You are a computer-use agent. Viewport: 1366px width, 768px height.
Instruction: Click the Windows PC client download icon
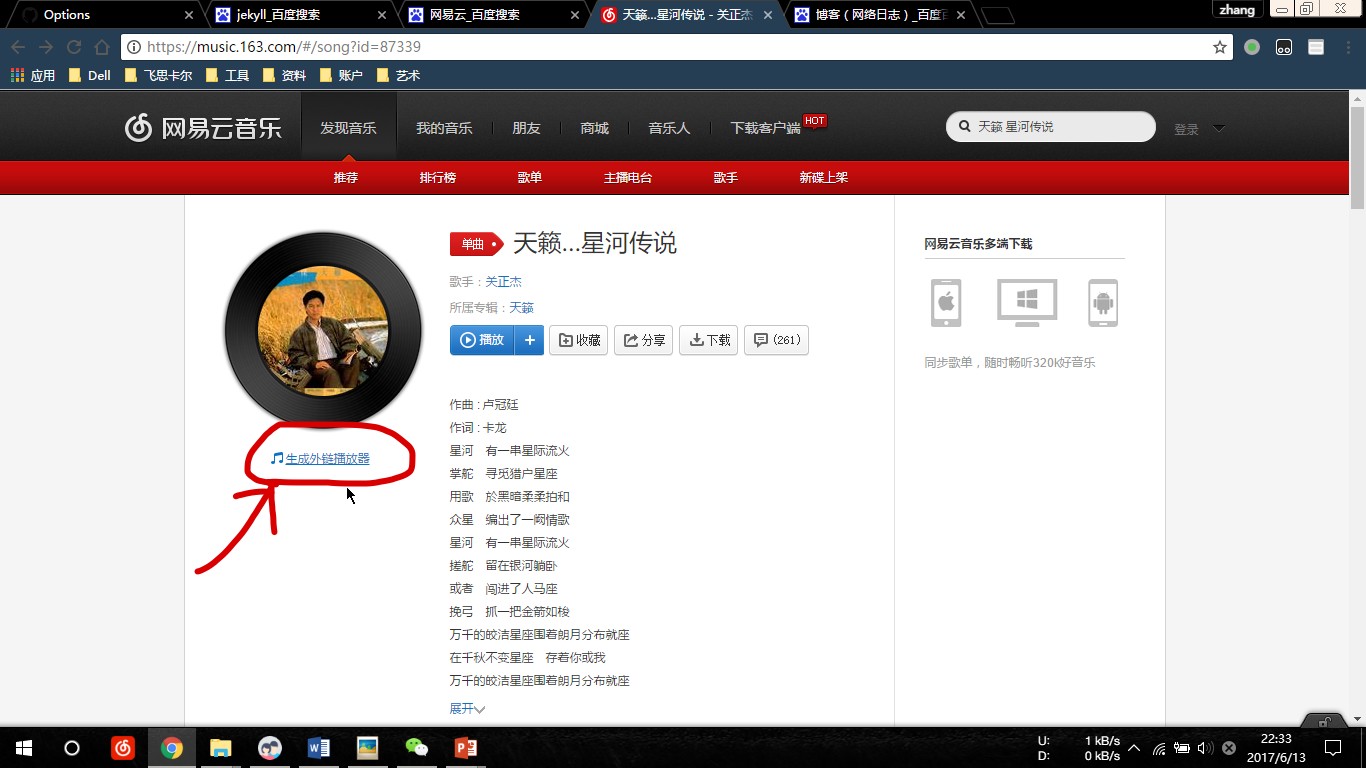click(1027, 302)
